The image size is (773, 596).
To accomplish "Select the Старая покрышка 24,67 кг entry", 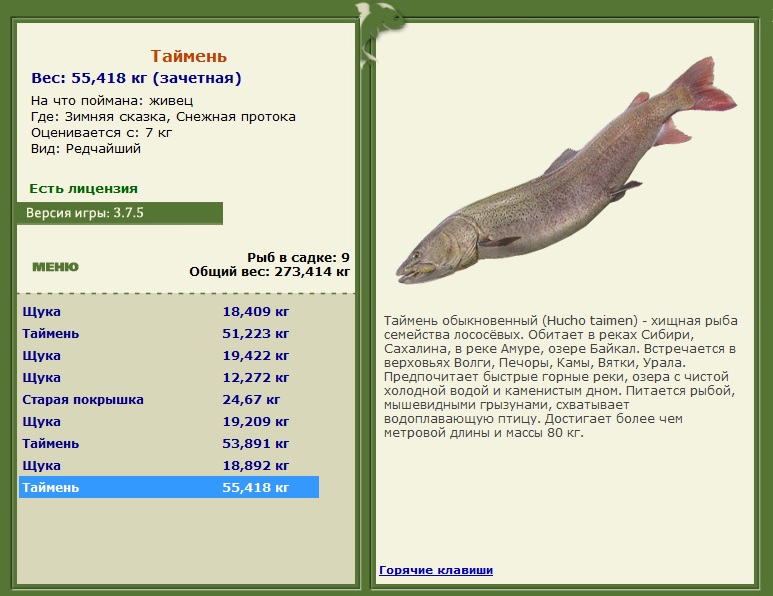I will click(x=169, y=399).
